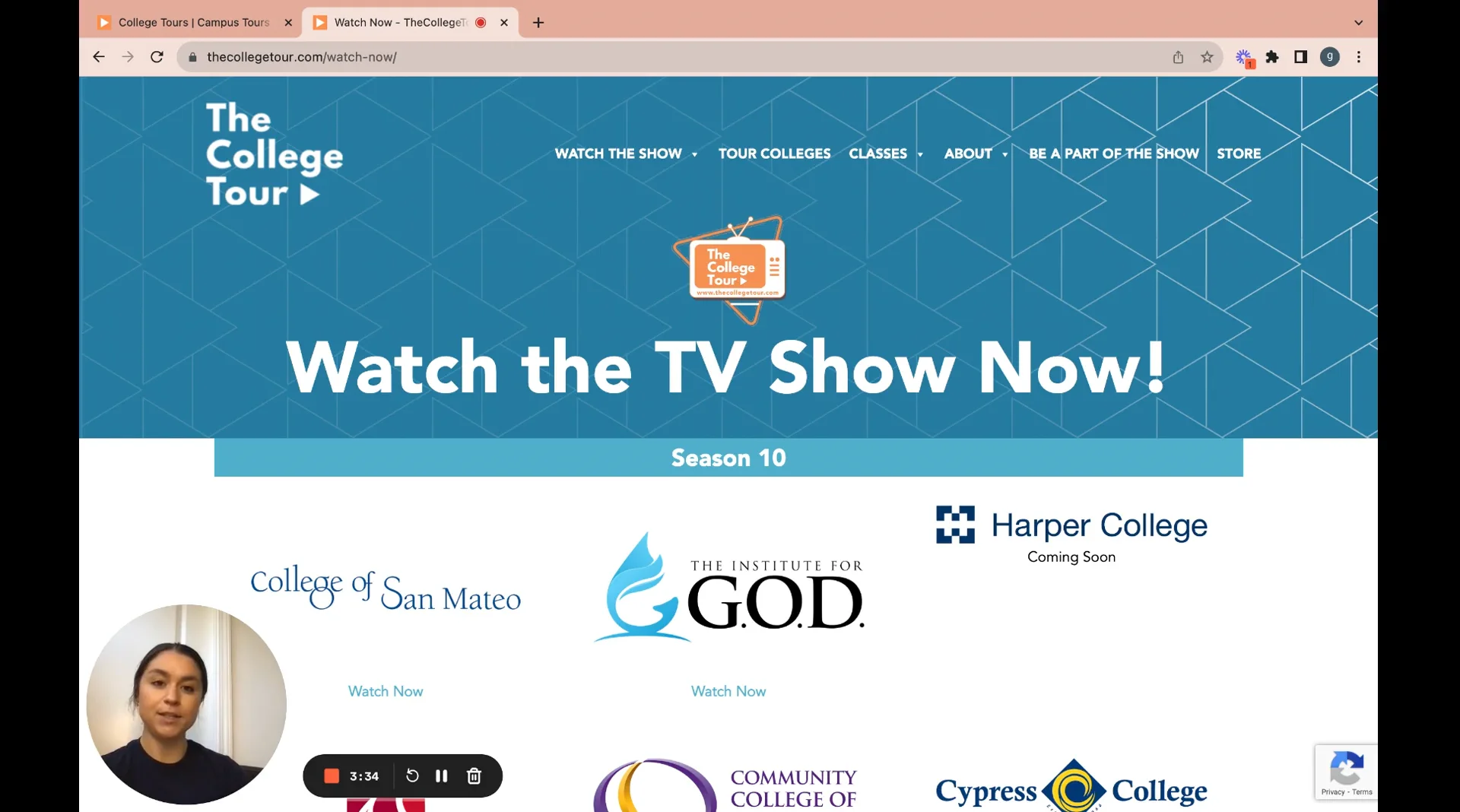Open a new browser tab
This screenshot has height=812, width=1460.
click(538, 23)
